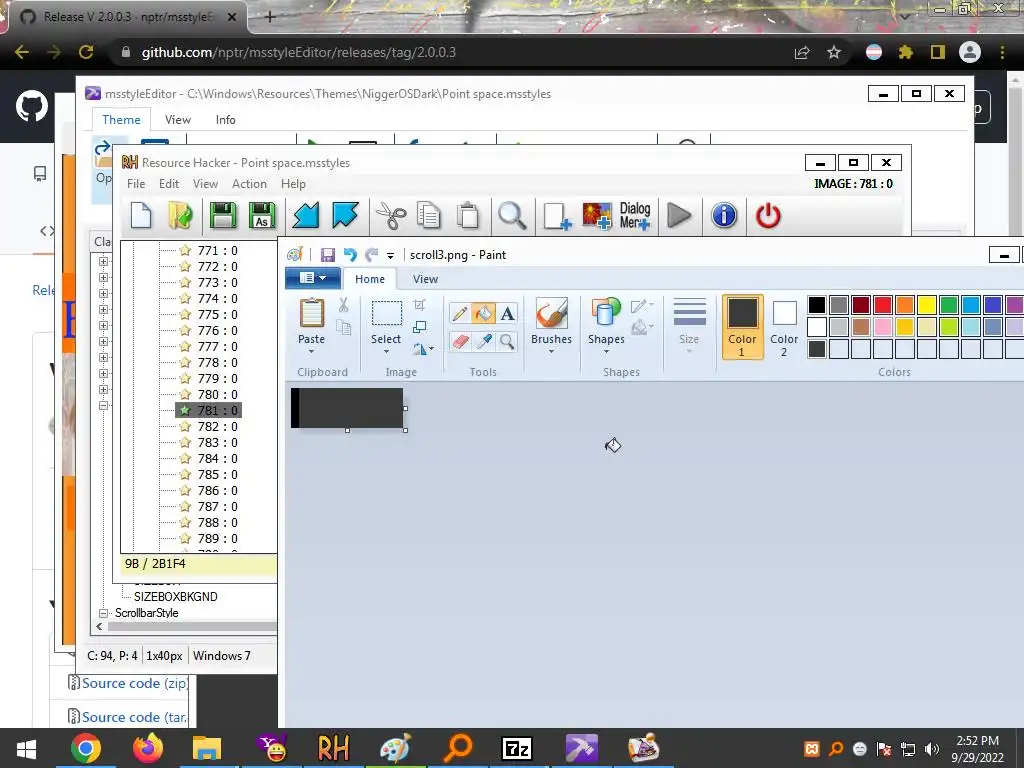Open the Action menu in Resource Hacker

click(249, 184)
